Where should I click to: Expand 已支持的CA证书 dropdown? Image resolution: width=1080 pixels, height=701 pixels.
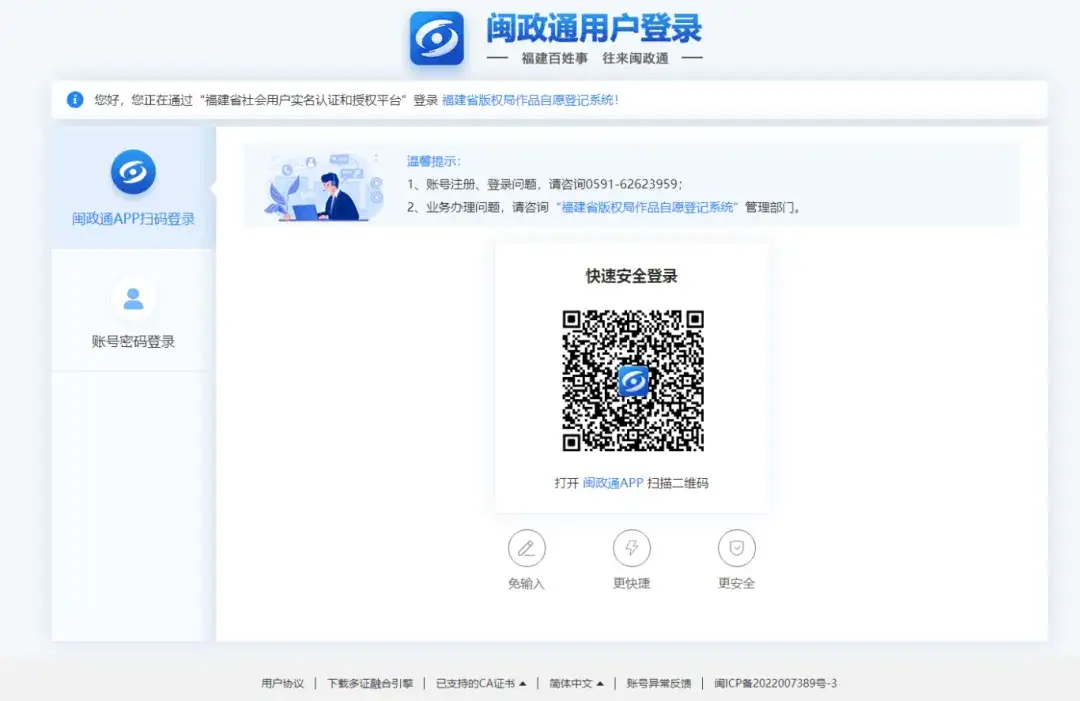pos(481,683)
